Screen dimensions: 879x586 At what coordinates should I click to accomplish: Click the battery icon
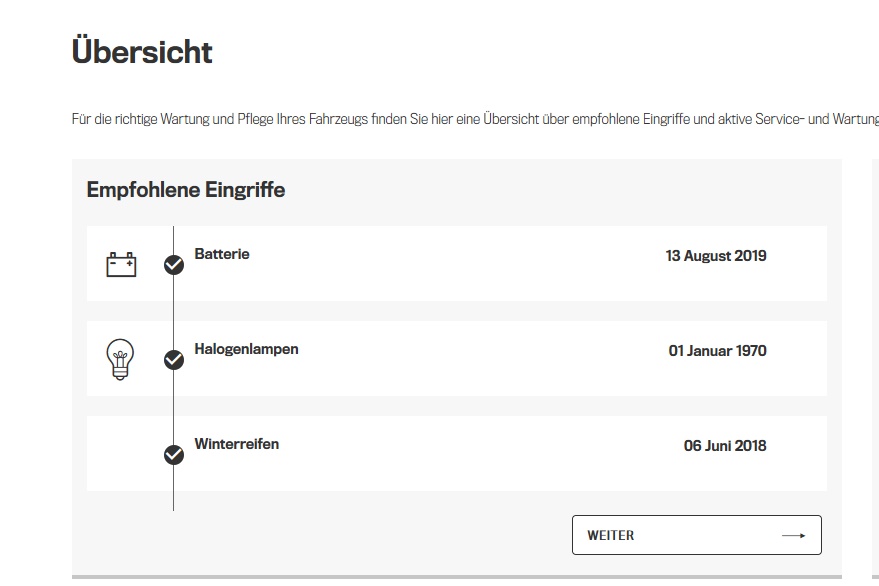(x=121, y=264)
